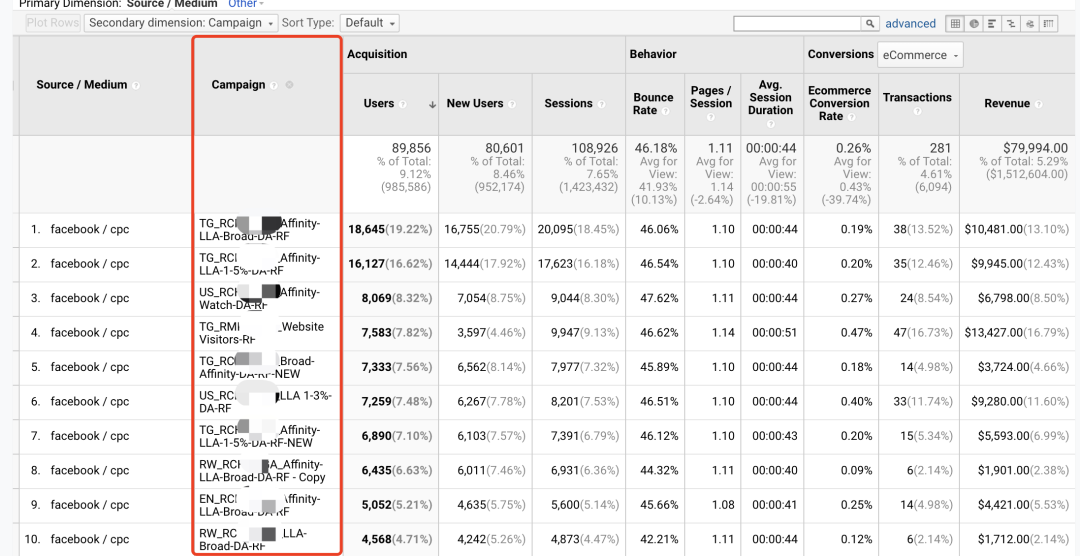Switch to the Percentage pie chart view

click(x=975, y=23)
